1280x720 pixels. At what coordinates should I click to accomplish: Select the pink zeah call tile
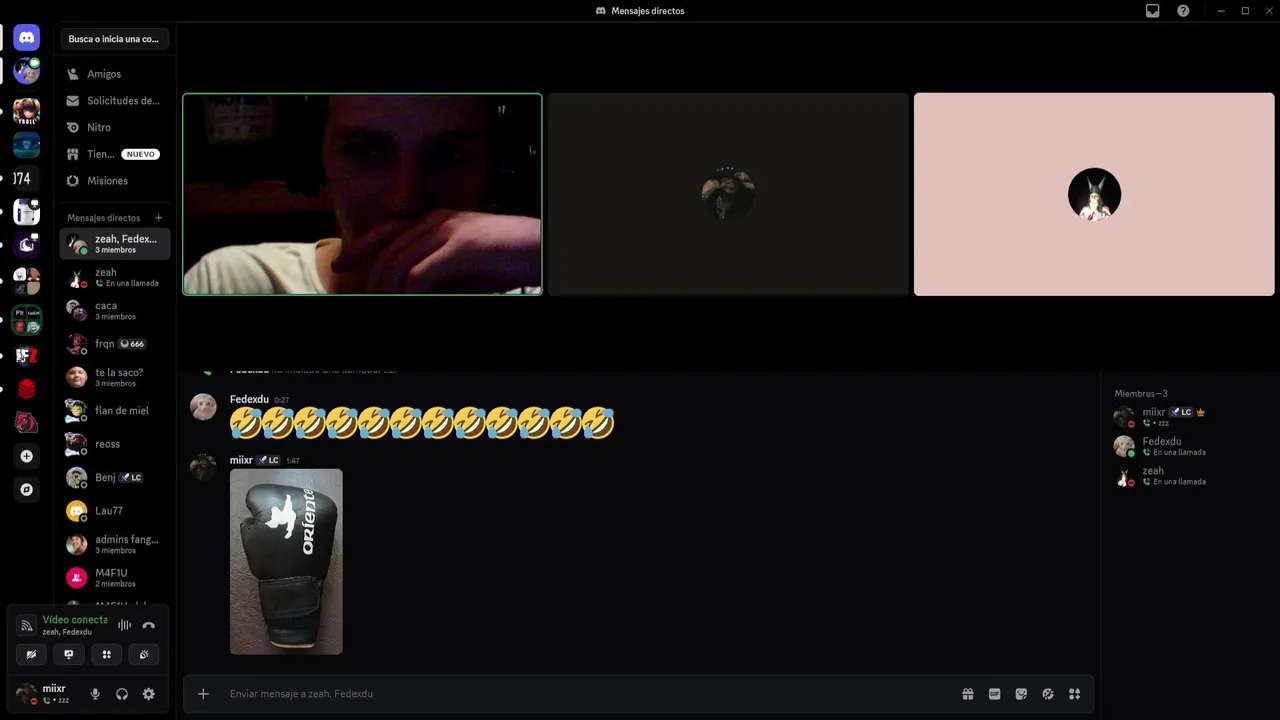tap(1094, 194)
